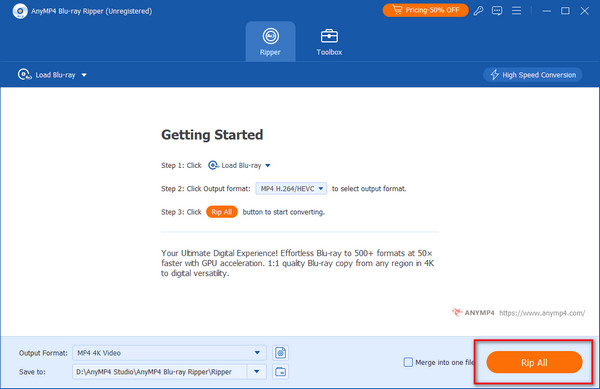Click the key register icon

[x=478, y=11]
